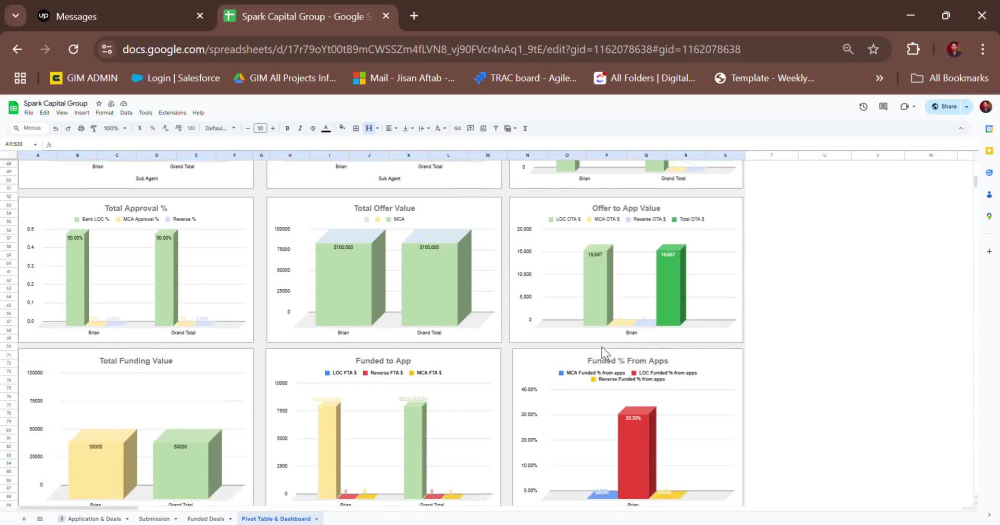Increase font size with plus button
The width and height of the screenshot is (1000, 525).
tap(273, 128)
